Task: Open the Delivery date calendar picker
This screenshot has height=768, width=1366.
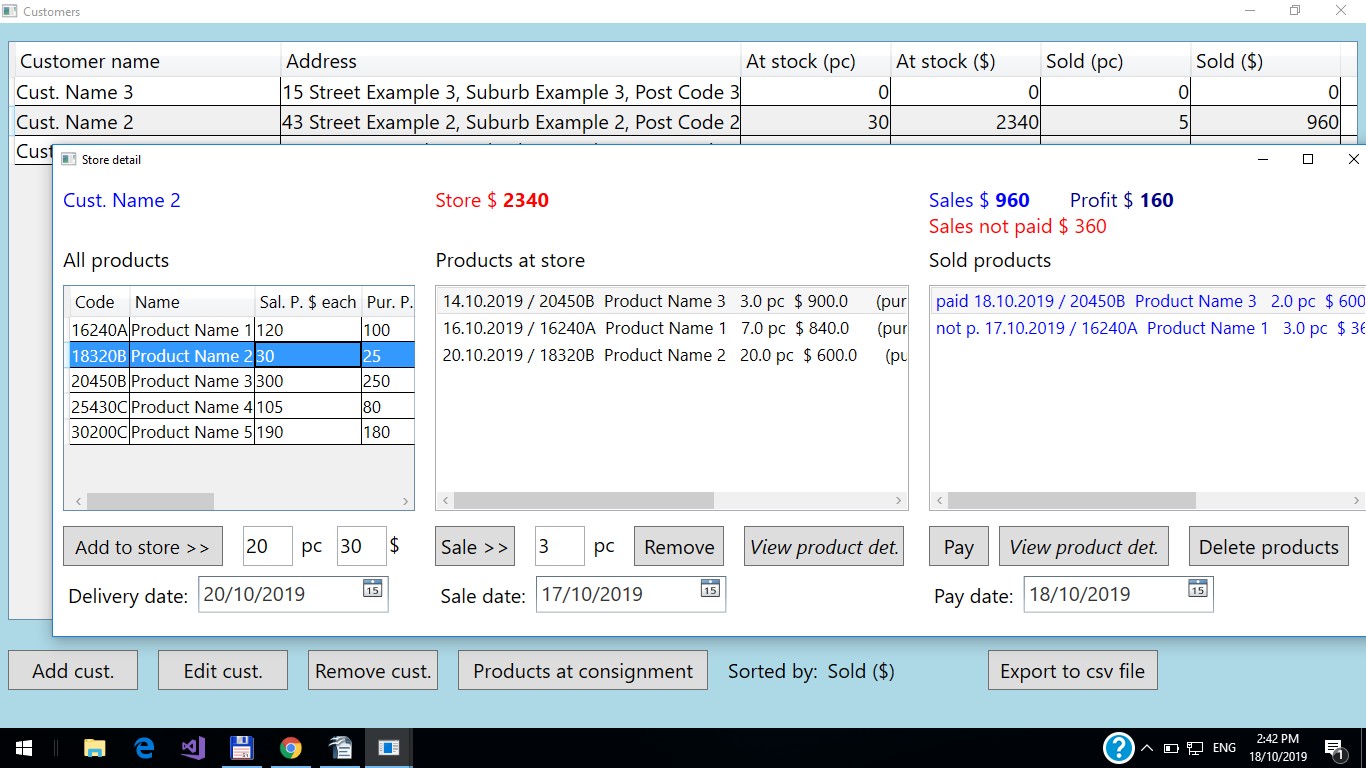Action: (x=372, y=589)
